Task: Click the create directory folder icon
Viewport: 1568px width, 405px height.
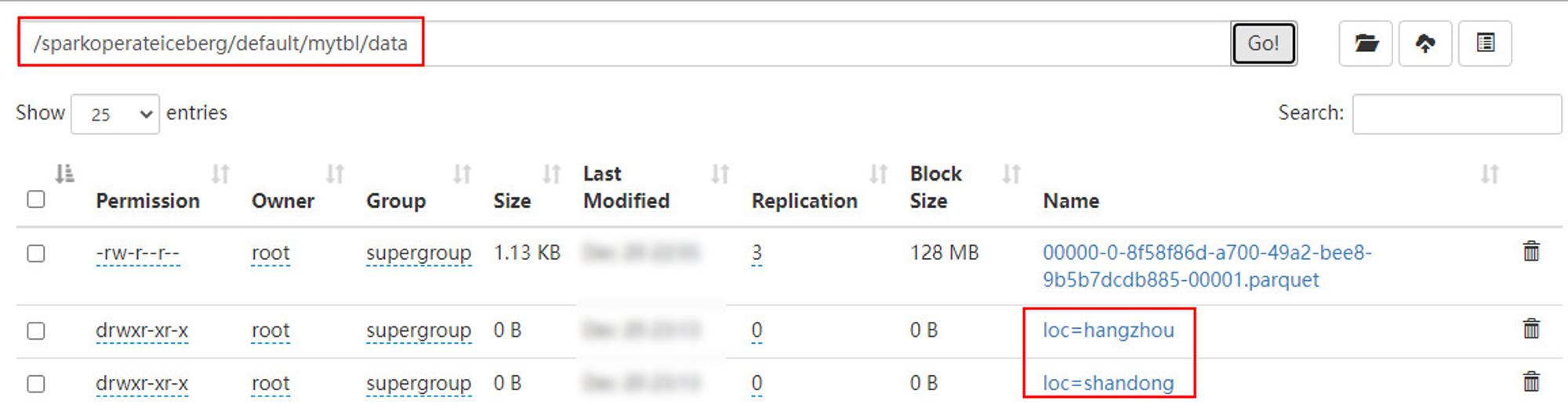Action: (1366, 43)
